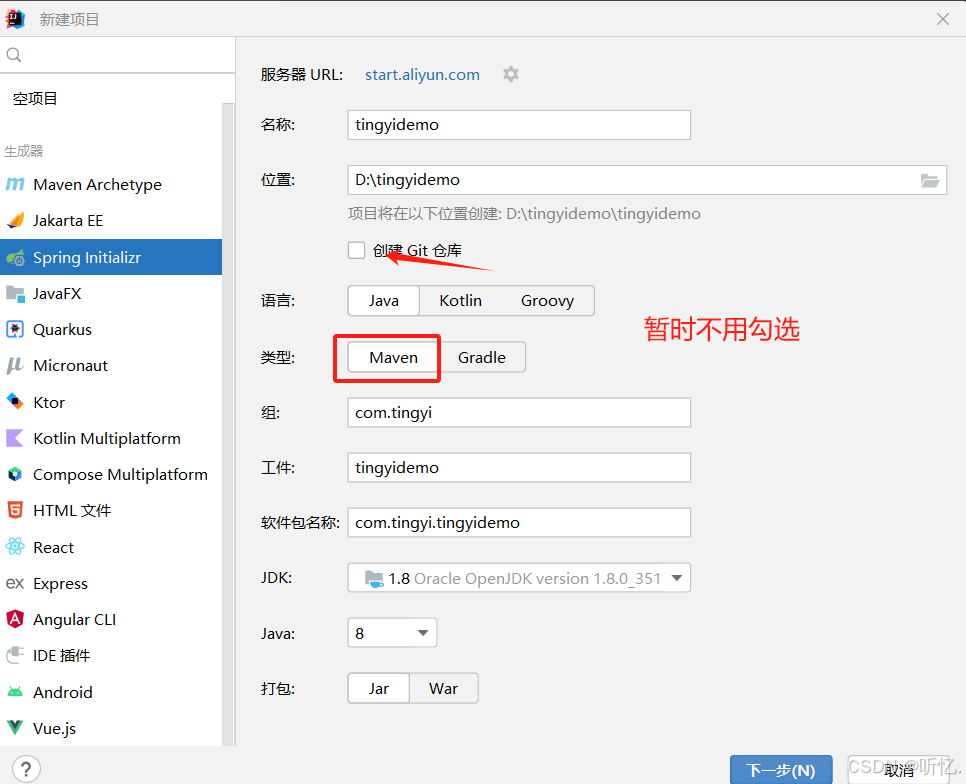Open server URL settings gear

point(511,75)
